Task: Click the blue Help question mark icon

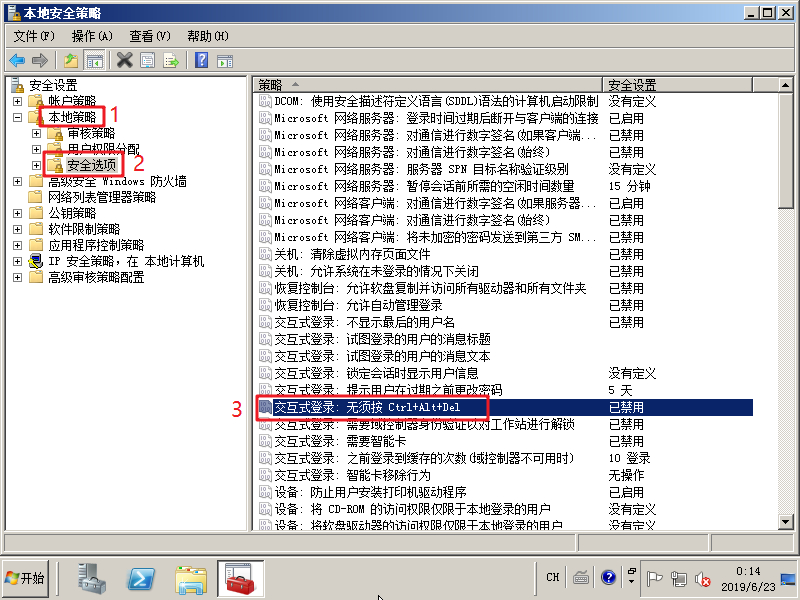Action: [201, 60]
